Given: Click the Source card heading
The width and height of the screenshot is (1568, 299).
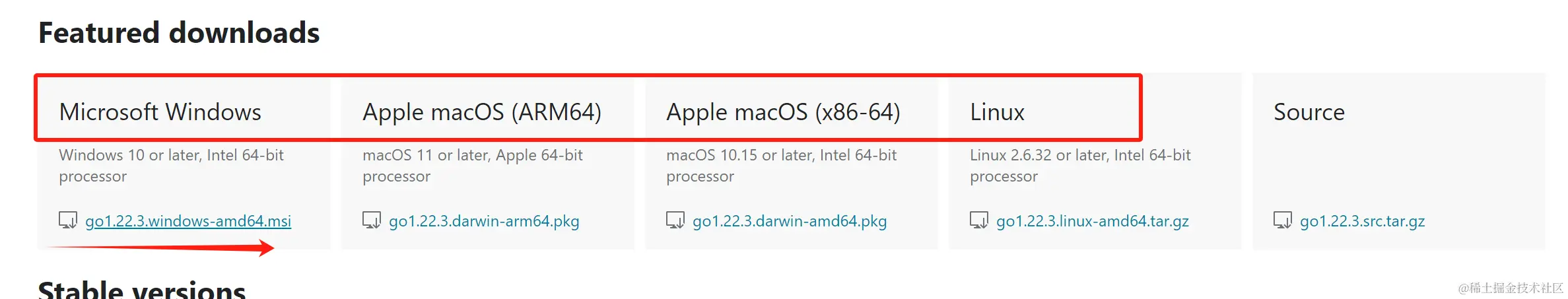Looking at the screenshot, I should click(1309, 112).
